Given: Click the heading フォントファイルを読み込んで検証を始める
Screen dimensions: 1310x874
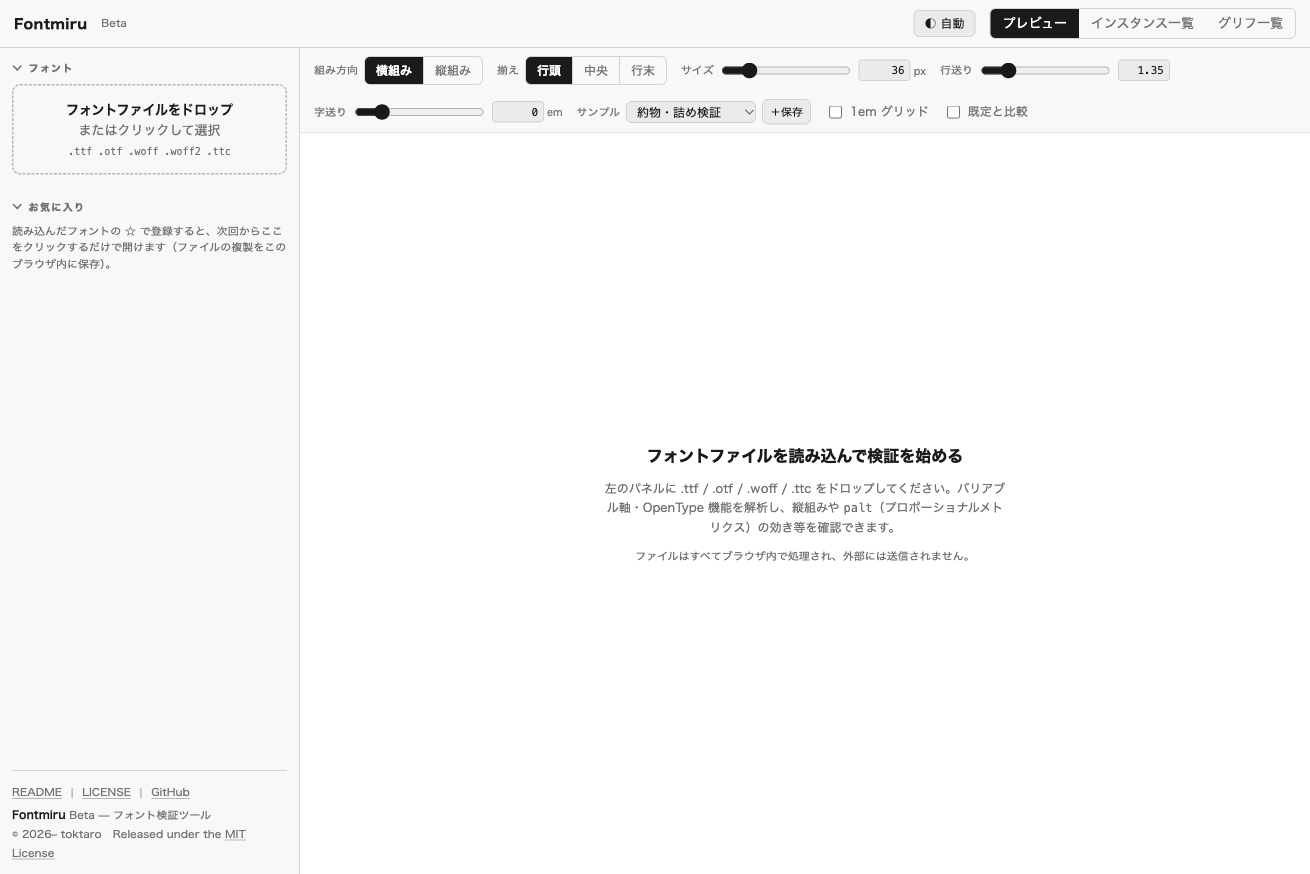Looking at the screenshot, I should pyautogui.click(x=805, y=456).
